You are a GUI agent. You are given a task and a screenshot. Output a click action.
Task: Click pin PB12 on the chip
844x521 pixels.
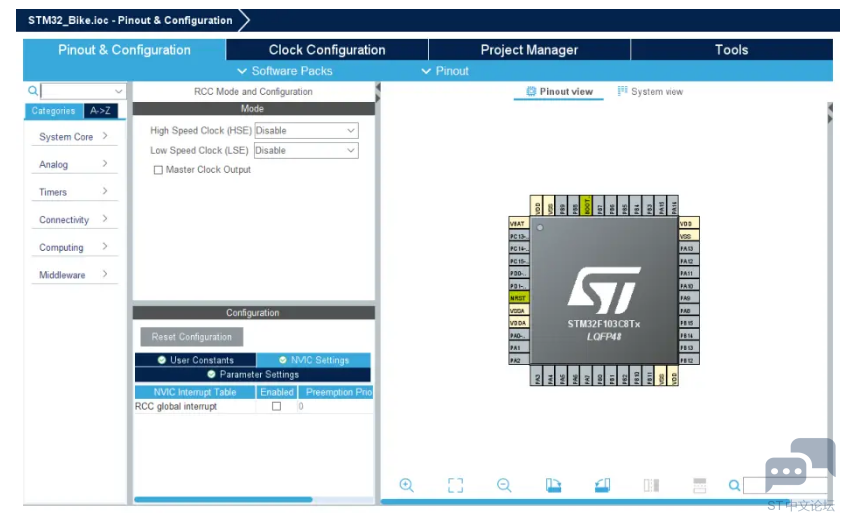(x=688, y=360)
